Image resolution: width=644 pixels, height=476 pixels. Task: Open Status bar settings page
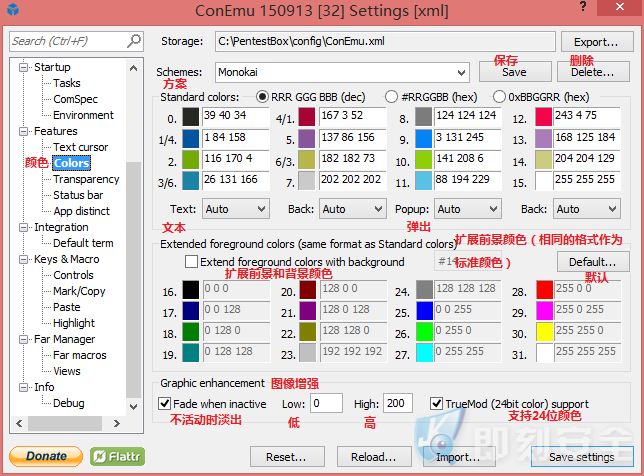click(78, 195)
